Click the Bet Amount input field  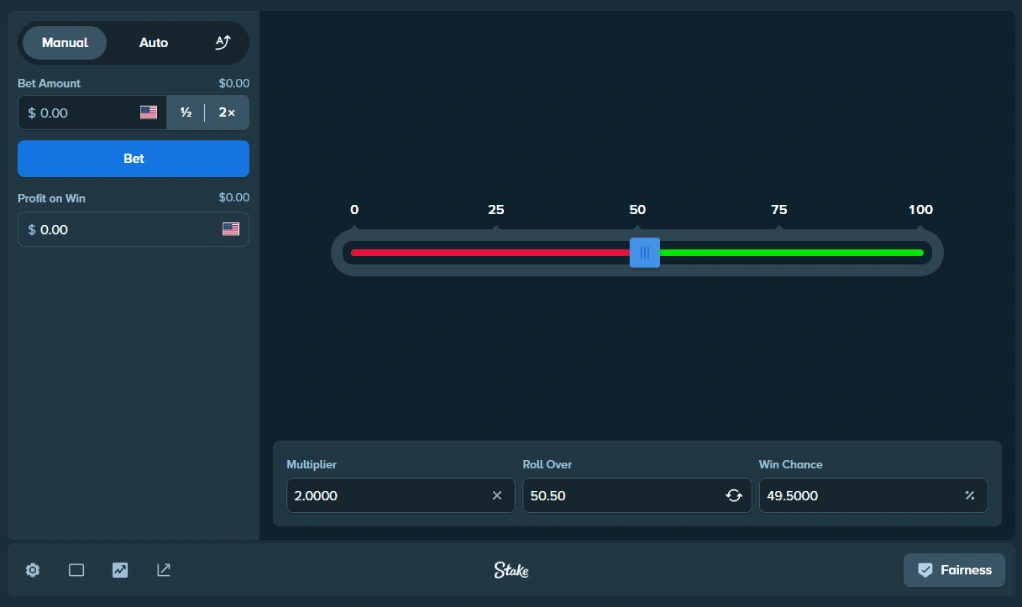pyautogui.click(x=92, y=113)
